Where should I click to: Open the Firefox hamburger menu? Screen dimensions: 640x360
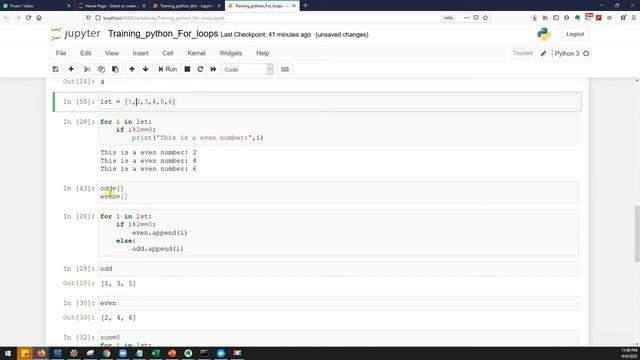[x=634, y=18]
